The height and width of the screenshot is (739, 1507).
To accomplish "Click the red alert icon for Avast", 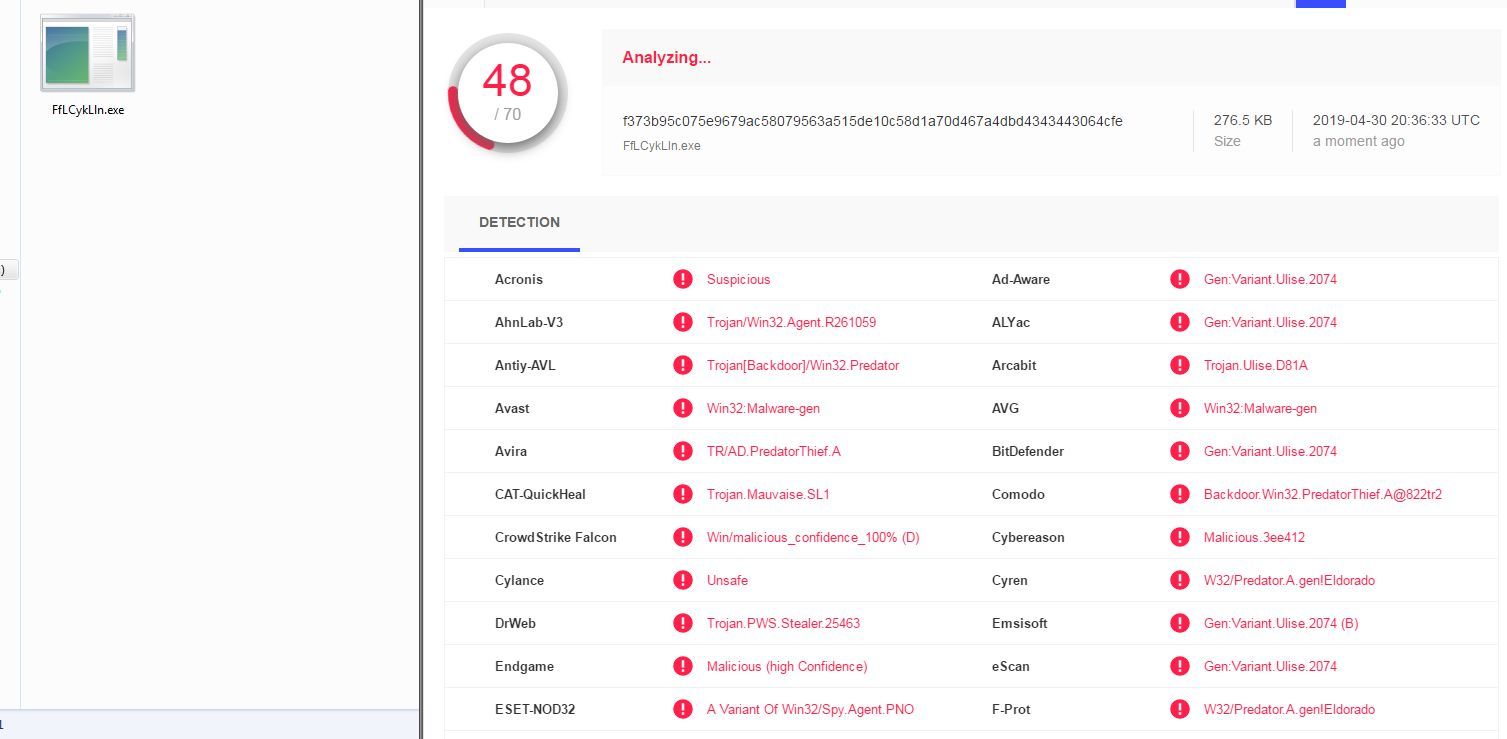I will pyautogui.click(x=683, y=408).
